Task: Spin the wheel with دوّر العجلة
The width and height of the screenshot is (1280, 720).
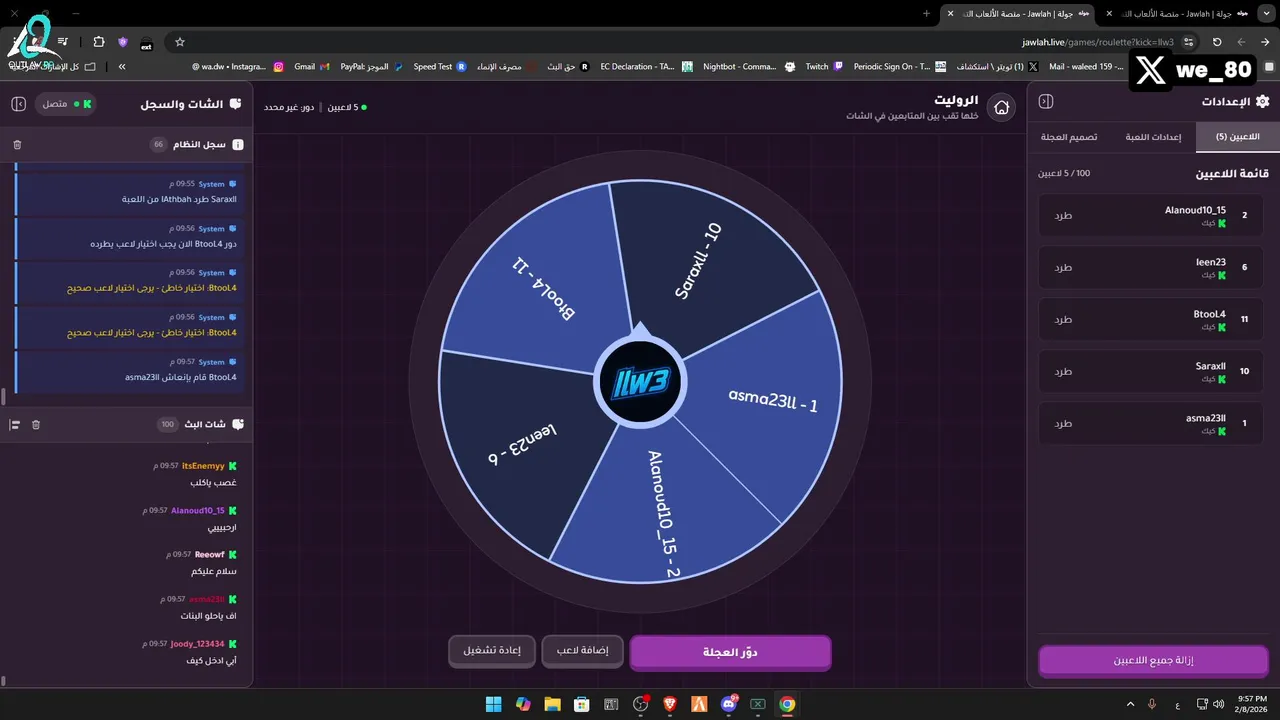Action: 730,652
